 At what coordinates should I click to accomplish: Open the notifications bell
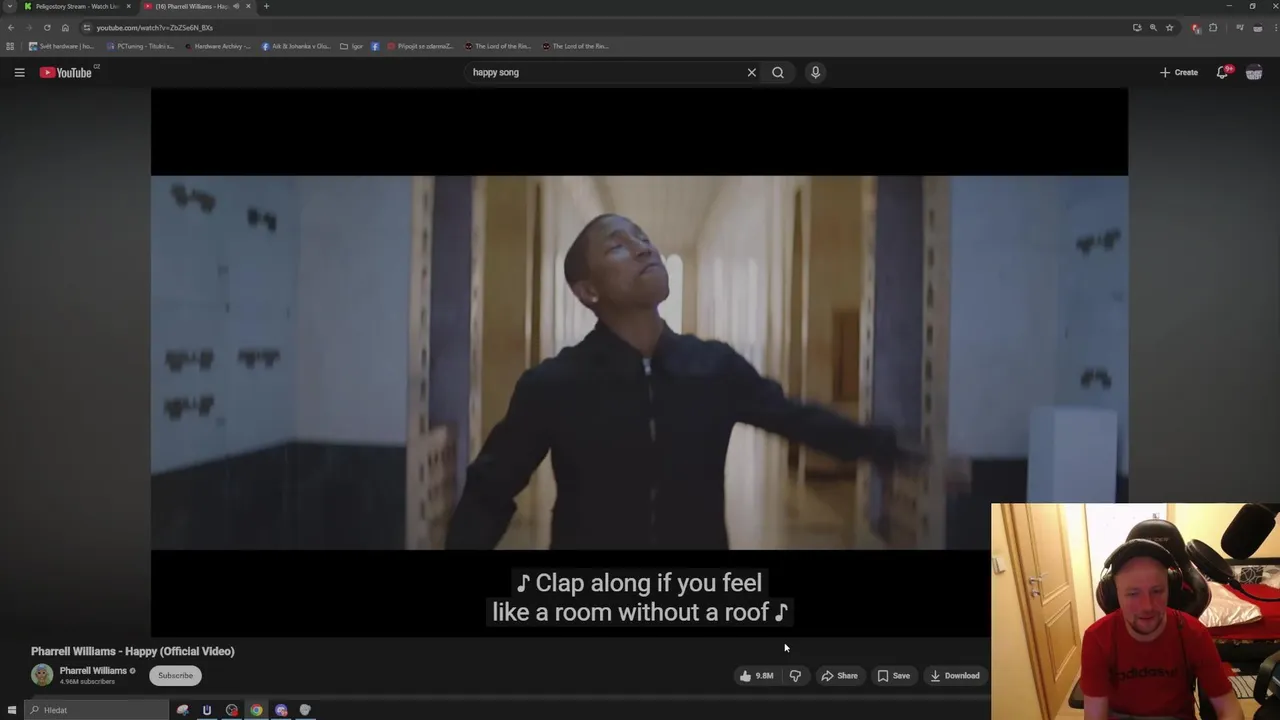tap(1222, 72)
